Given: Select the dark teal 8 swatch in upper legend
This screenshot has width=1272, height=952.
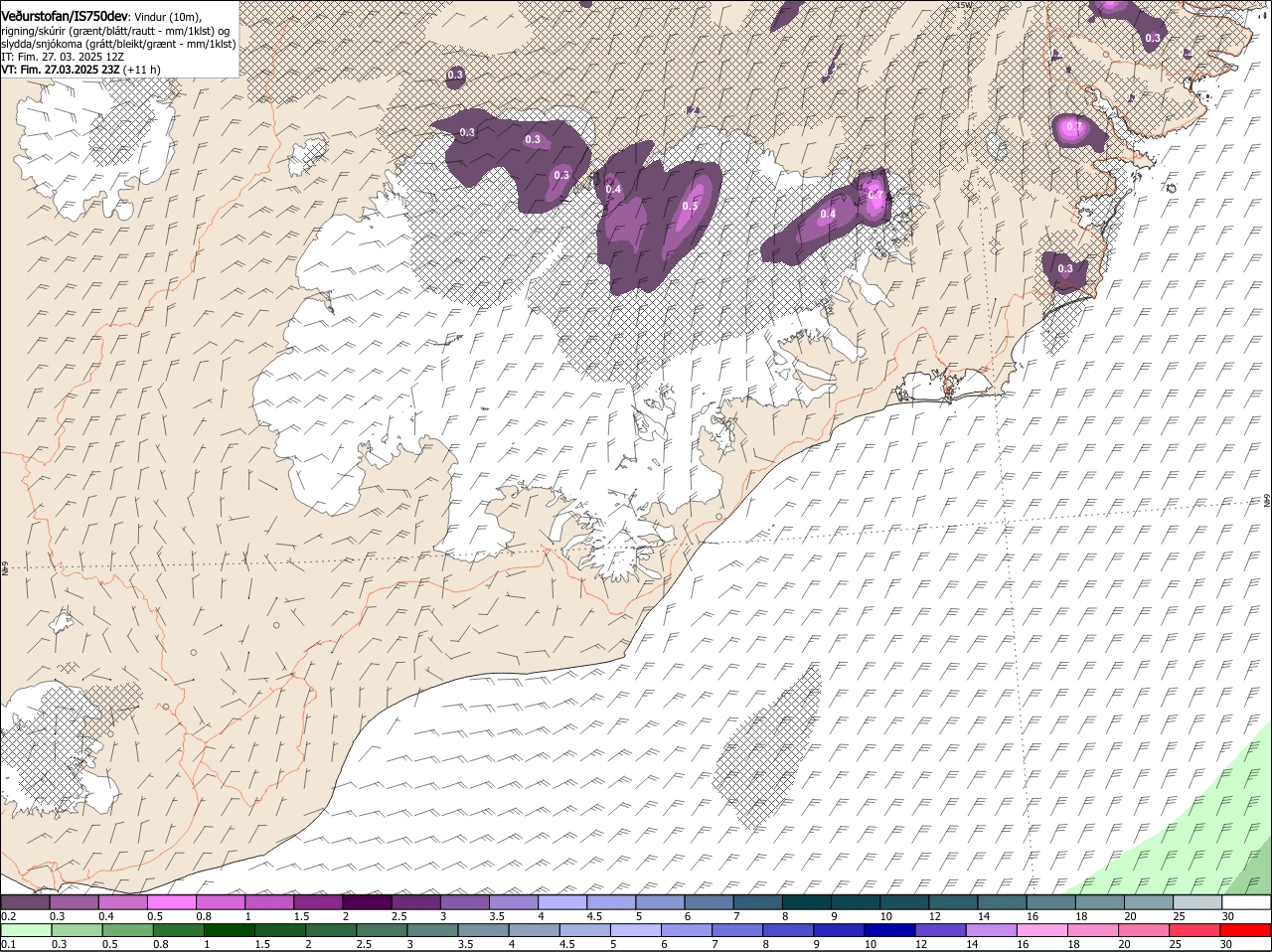Looking at the screenshot, I should pos(805,902).
